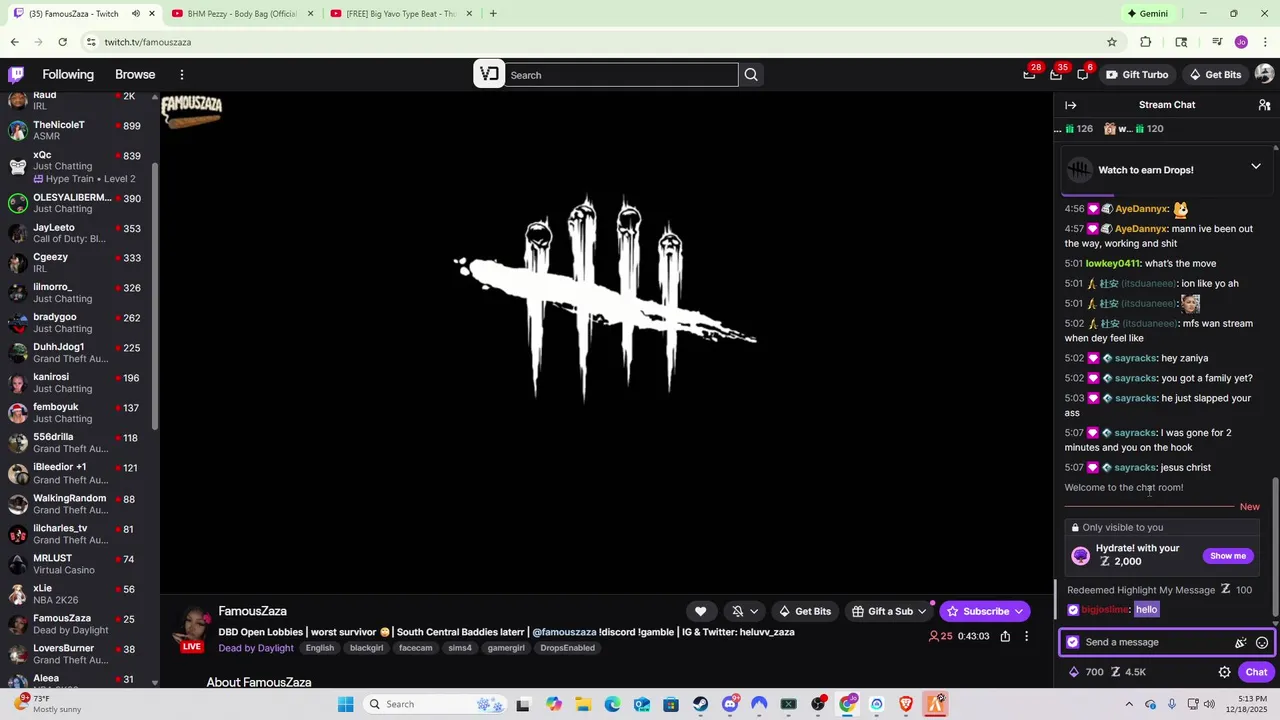Reload the page in the browser
Viewport: 1280px width, 720px height.
click(x=62, y=42)
